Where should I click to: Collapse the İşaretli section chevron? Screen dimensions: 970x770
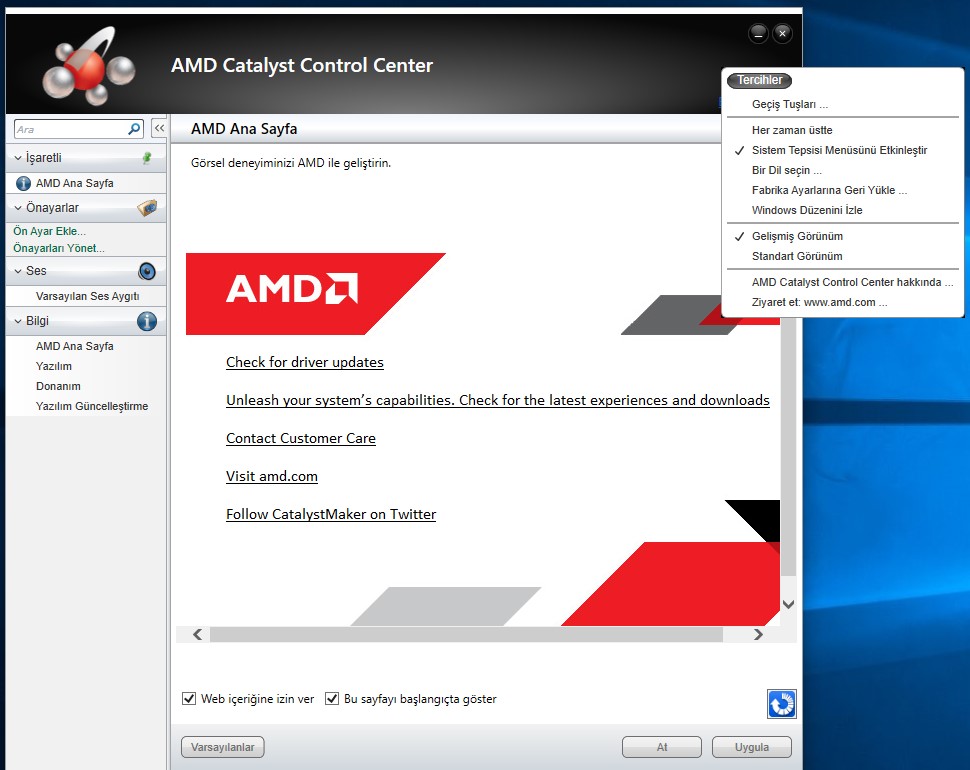click(x=18, y=158)
